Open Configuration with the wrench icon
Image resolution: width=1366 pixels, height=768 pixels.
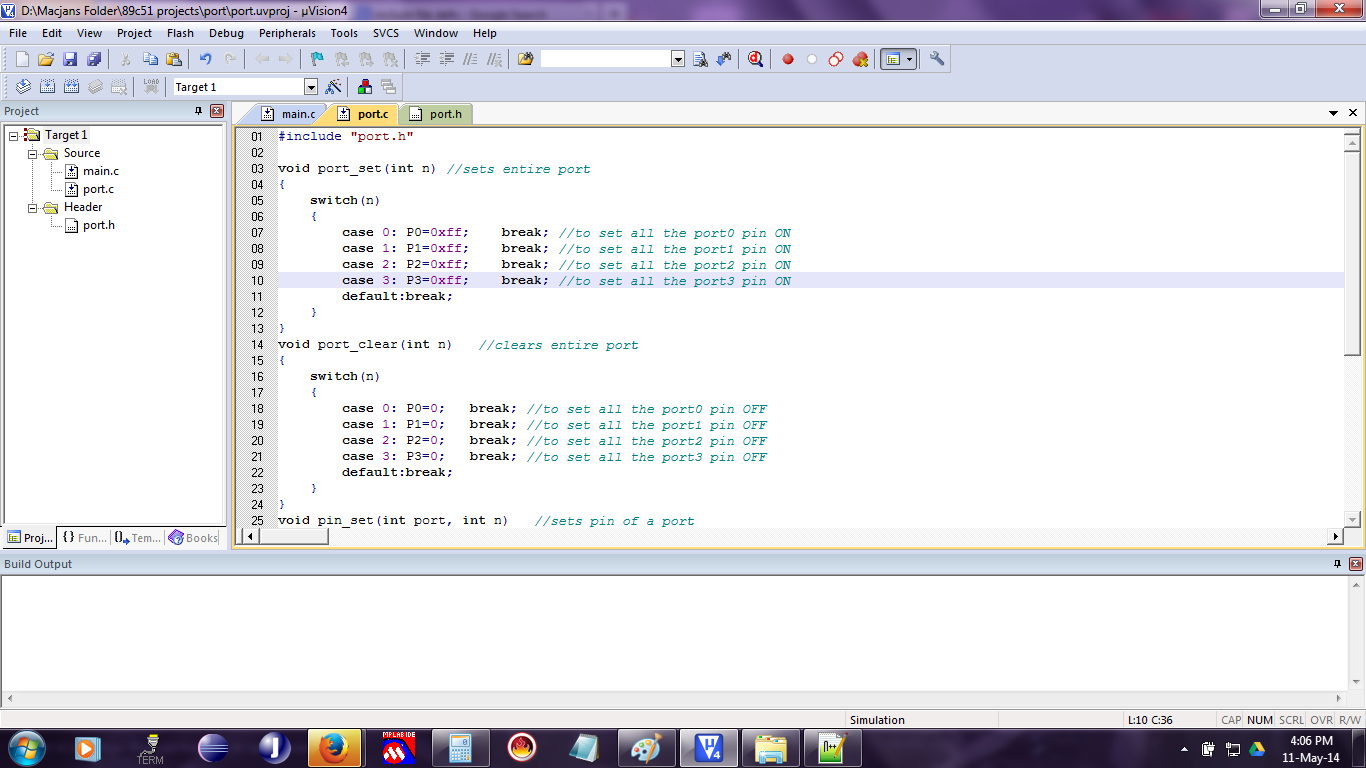click(x=937, y=59)
